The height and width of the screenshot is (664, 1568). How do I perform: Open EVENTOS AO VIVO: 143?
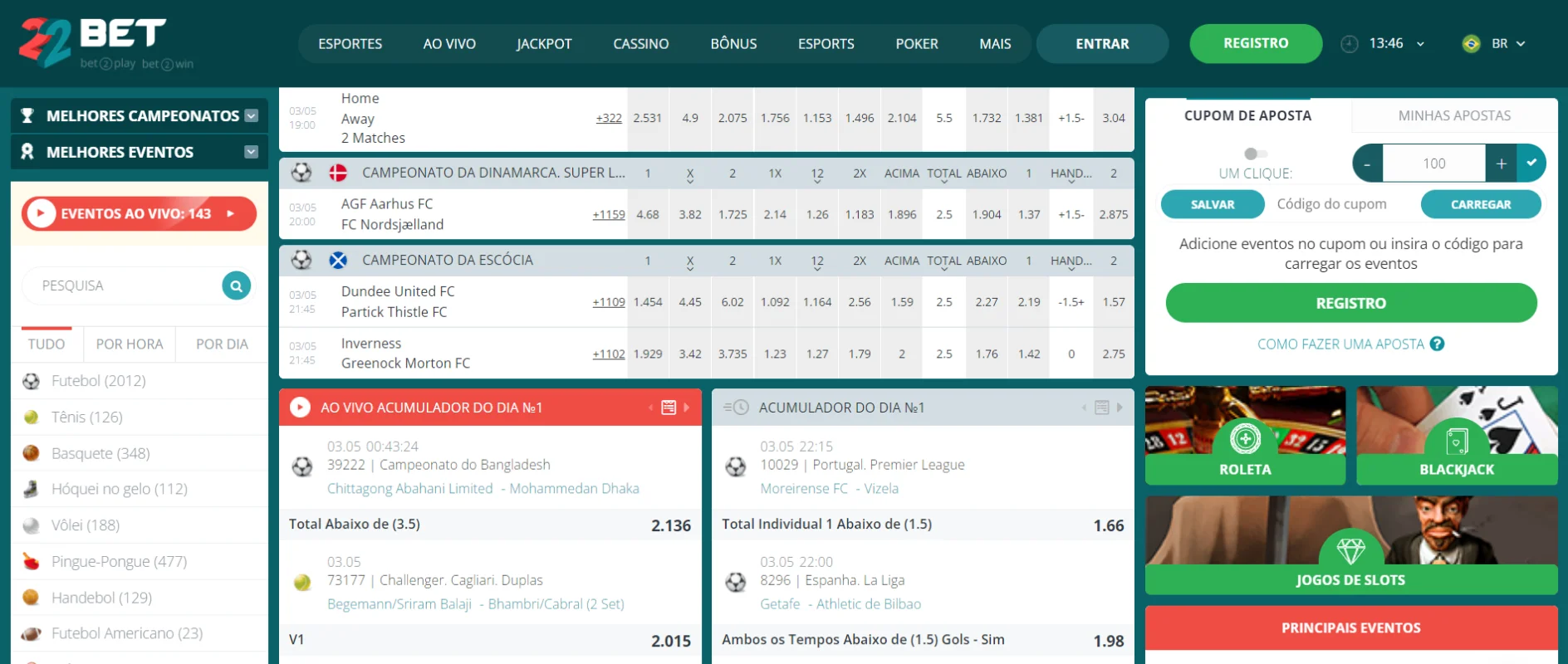point(140,214)
